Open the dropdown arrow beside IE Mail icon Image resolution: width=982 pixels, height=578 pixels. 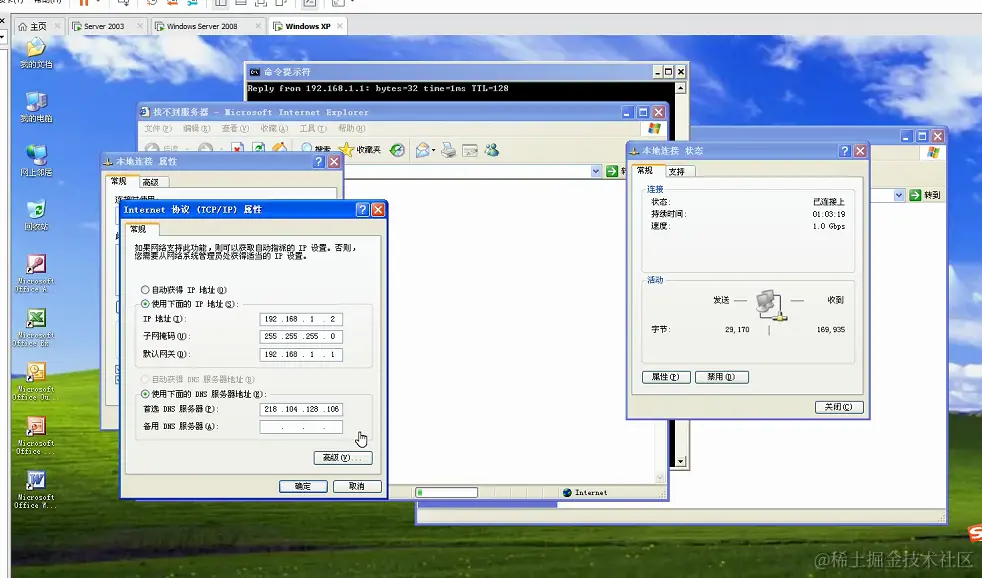433,150
